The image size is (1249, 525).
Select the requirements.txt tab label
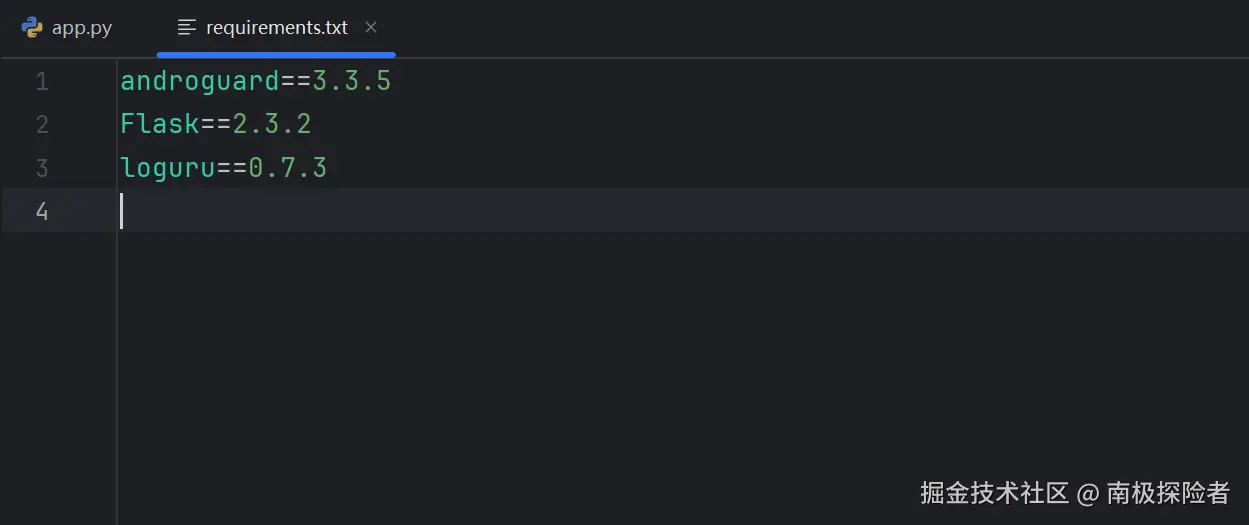pyautogui.click(x=276, y=28)
